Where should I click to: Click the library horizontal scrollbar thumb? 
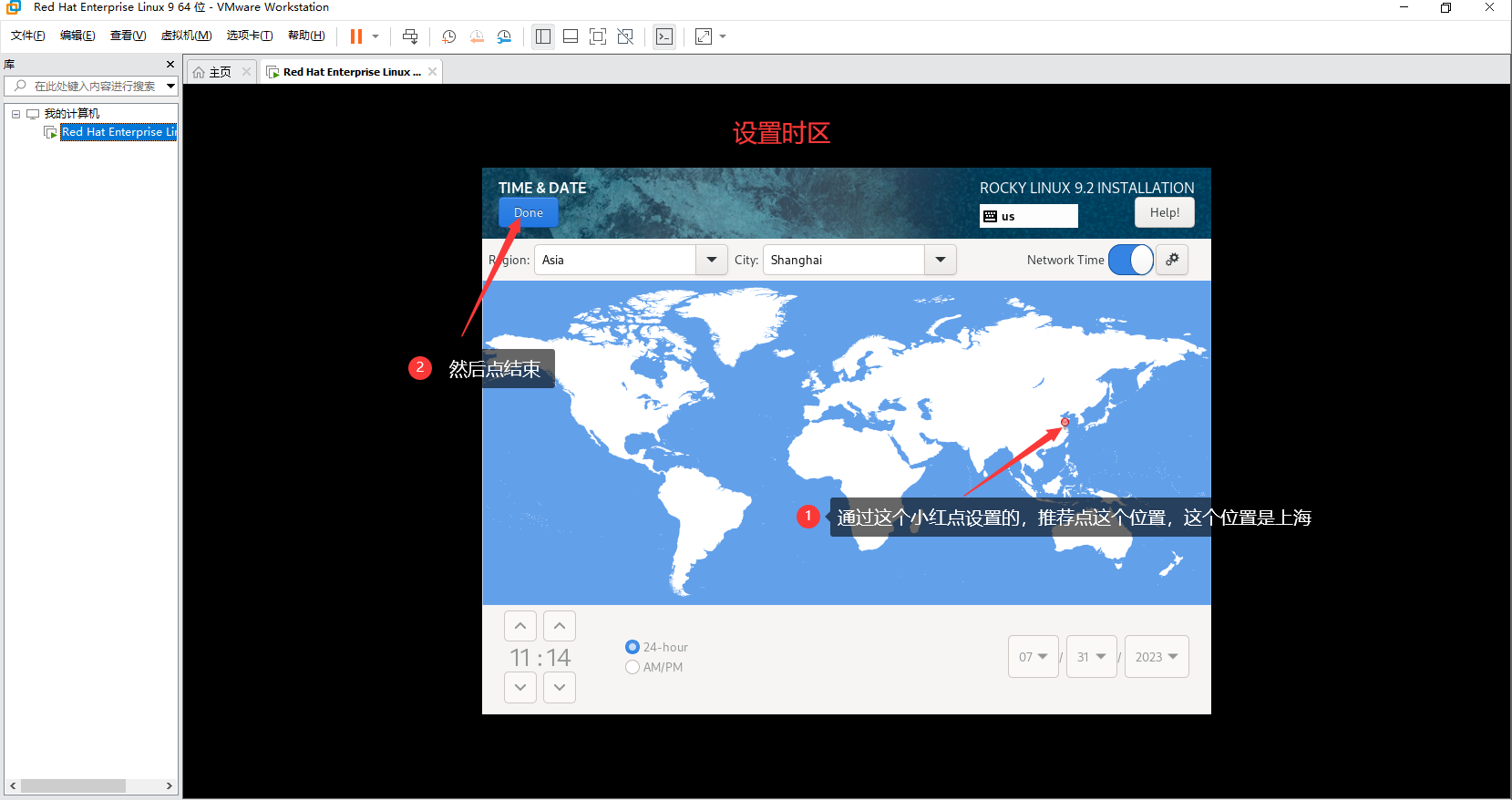tap(74, 785)
